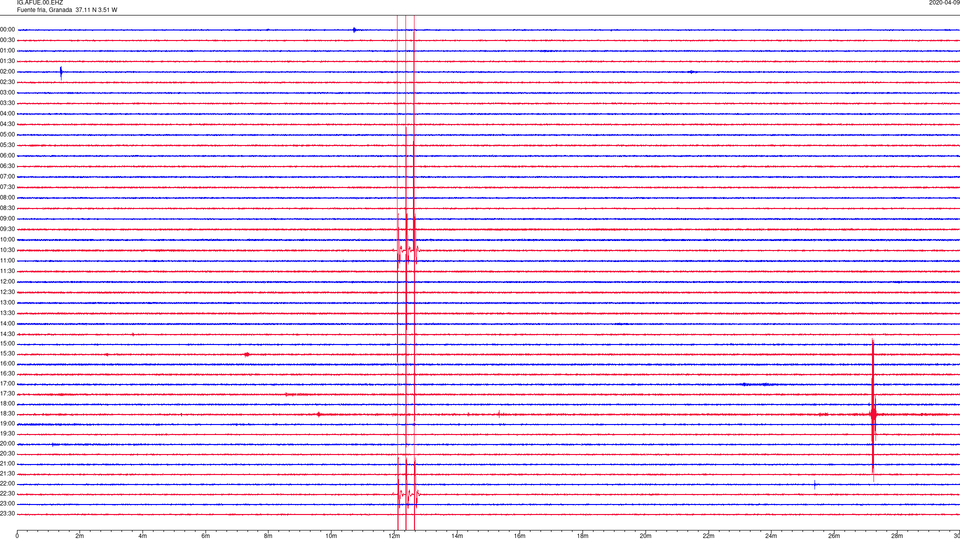Click the station code IG.AFUE.00.EHZ header
The image size is (960, 540).
(x=39, y=3)
